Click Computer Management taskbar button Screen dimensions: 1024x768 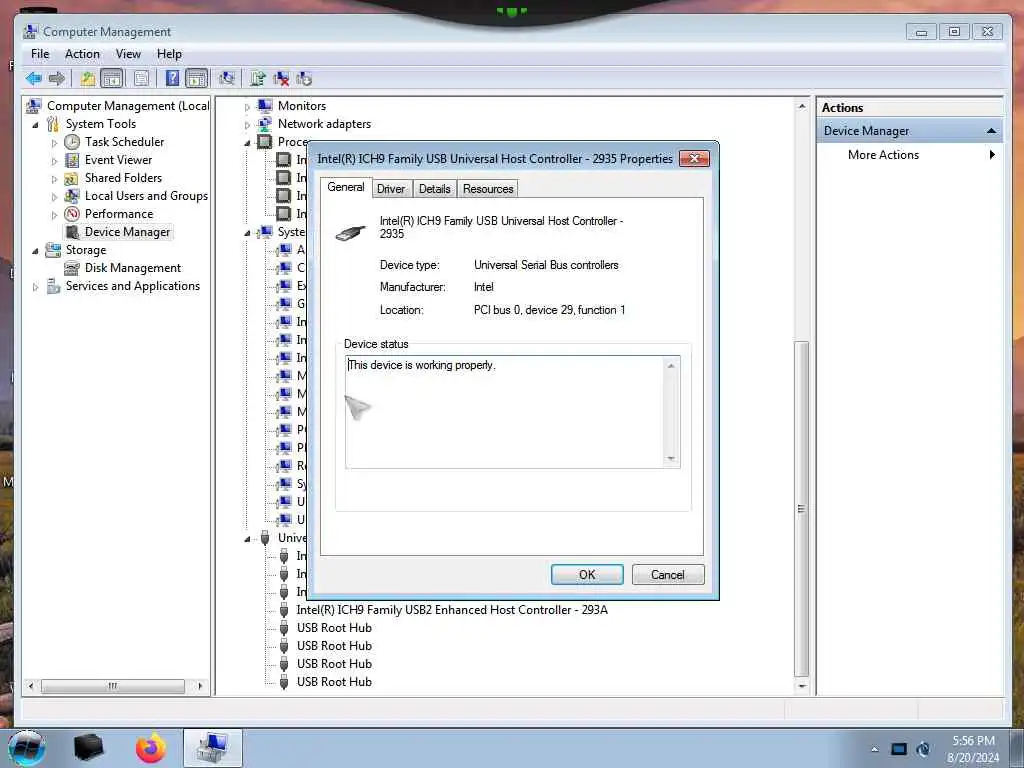click(x=213, y=748)
